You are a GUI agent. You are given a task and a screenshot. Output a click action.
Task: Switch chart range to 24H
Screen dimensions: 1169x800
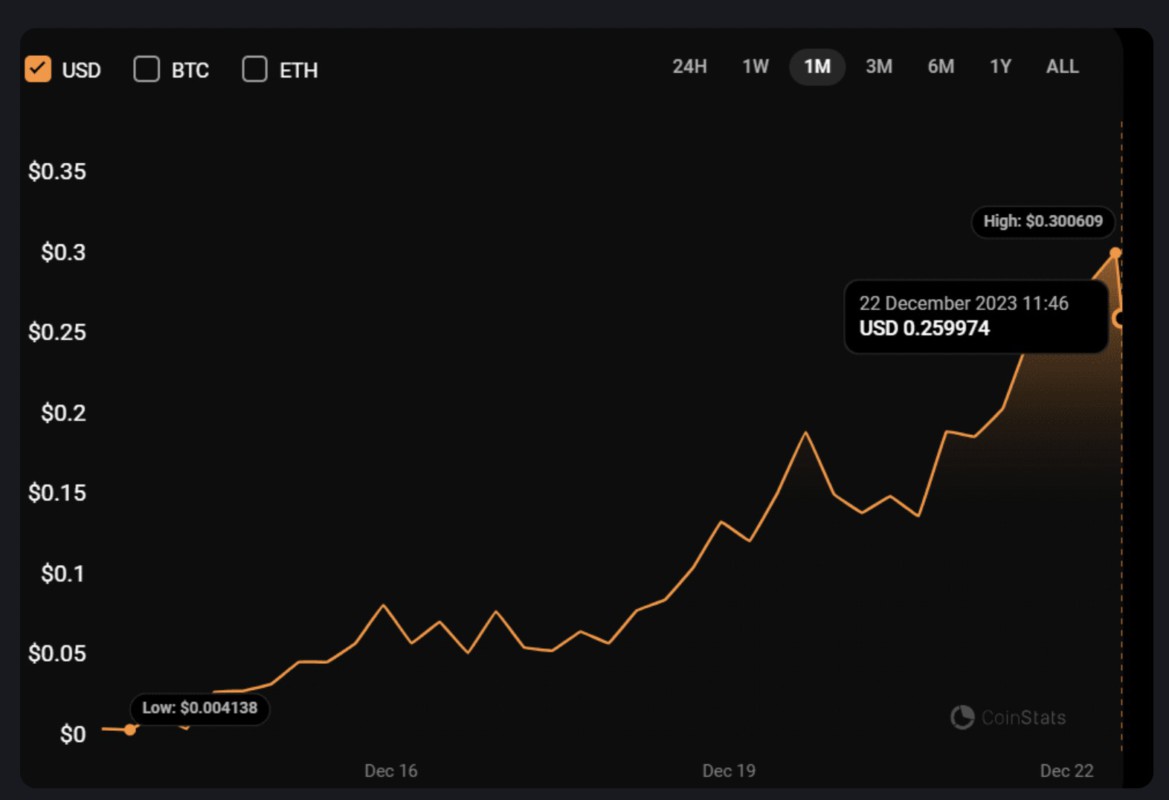689,67
